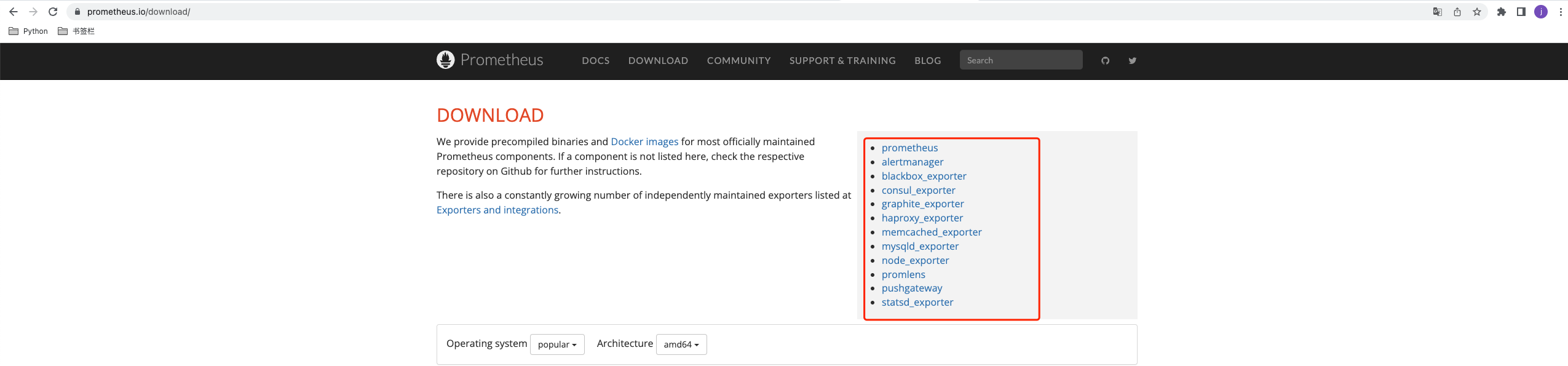The width and height of the screenshot is (1568, 366).
Task: Go back with the browser back arrow
Action: (x=14, y=12)
